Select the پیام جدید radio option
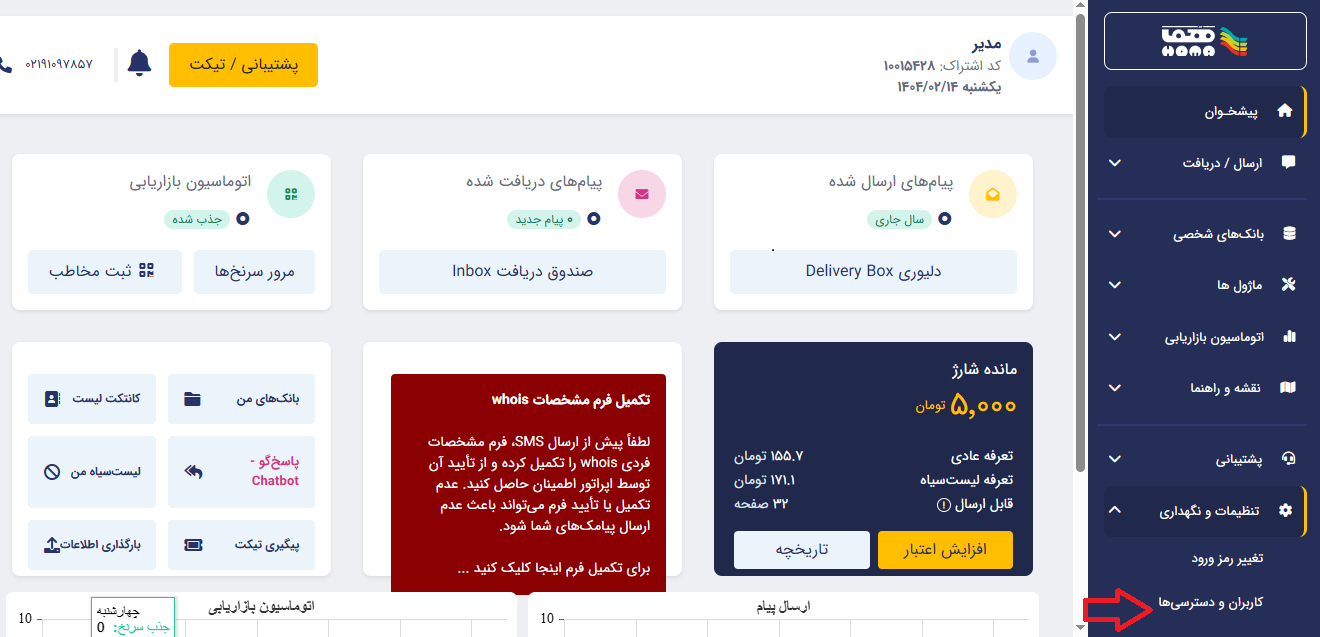 (x=594, y=219)
